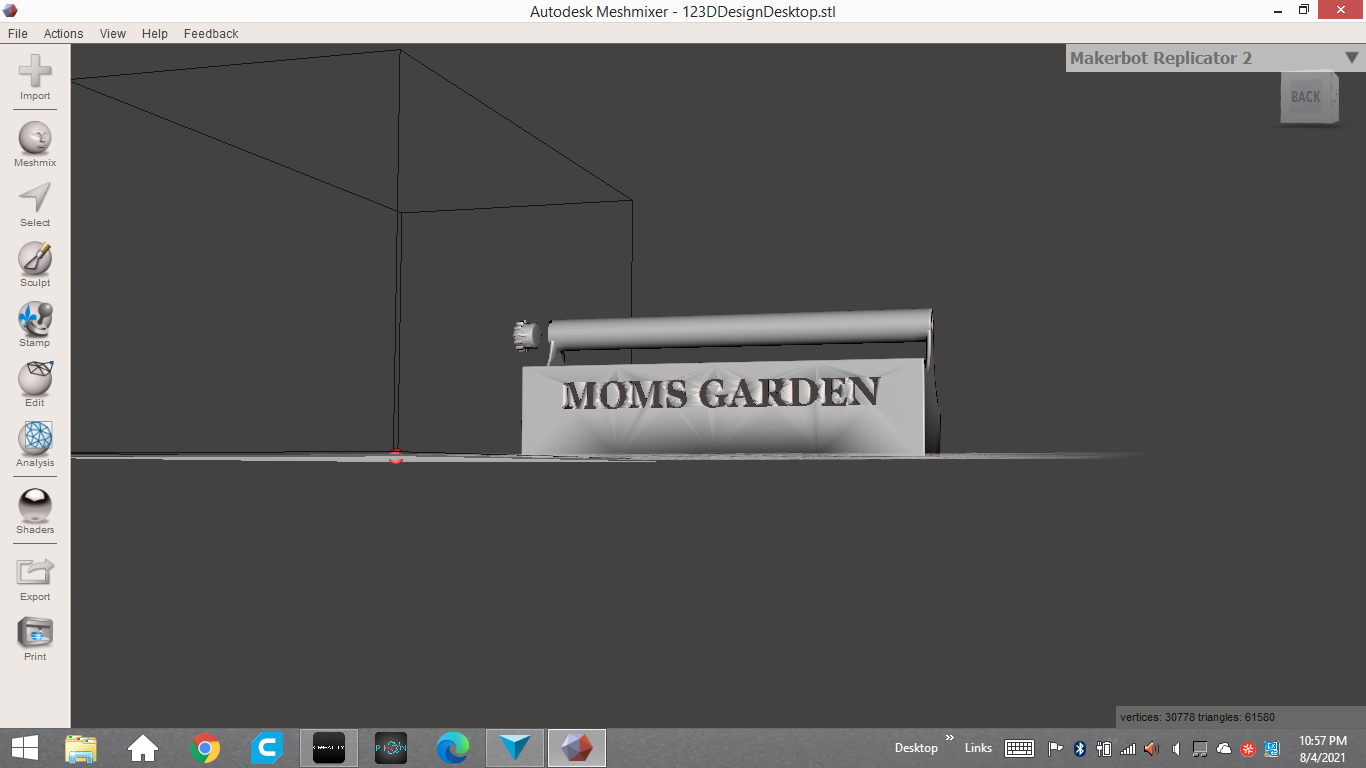Open the OneDrive cloud icon in the tray

point(1224,748)
